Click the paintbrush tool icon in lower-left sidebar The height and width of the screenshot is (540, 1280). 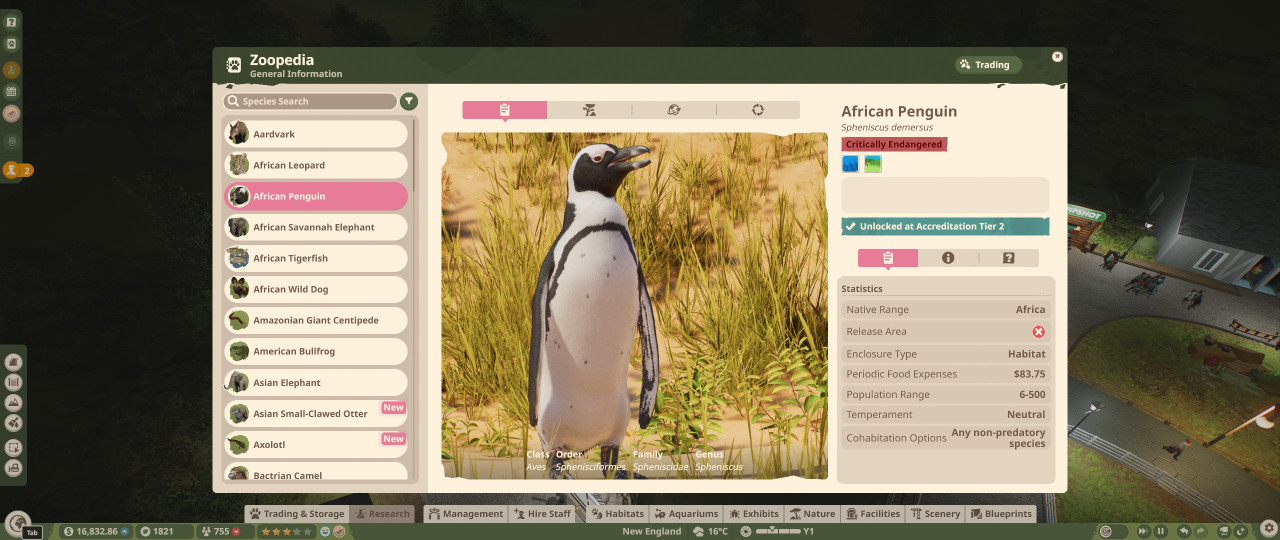14,424
